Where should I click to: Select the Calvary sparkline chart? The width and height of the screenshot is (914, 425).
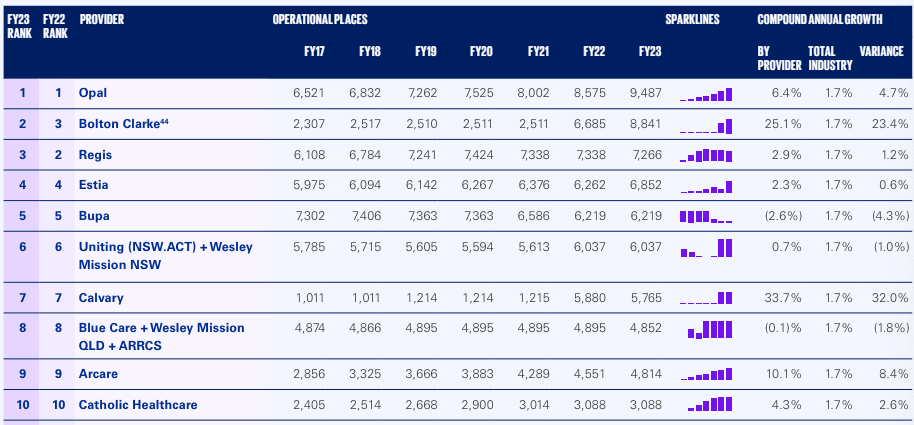706,298
